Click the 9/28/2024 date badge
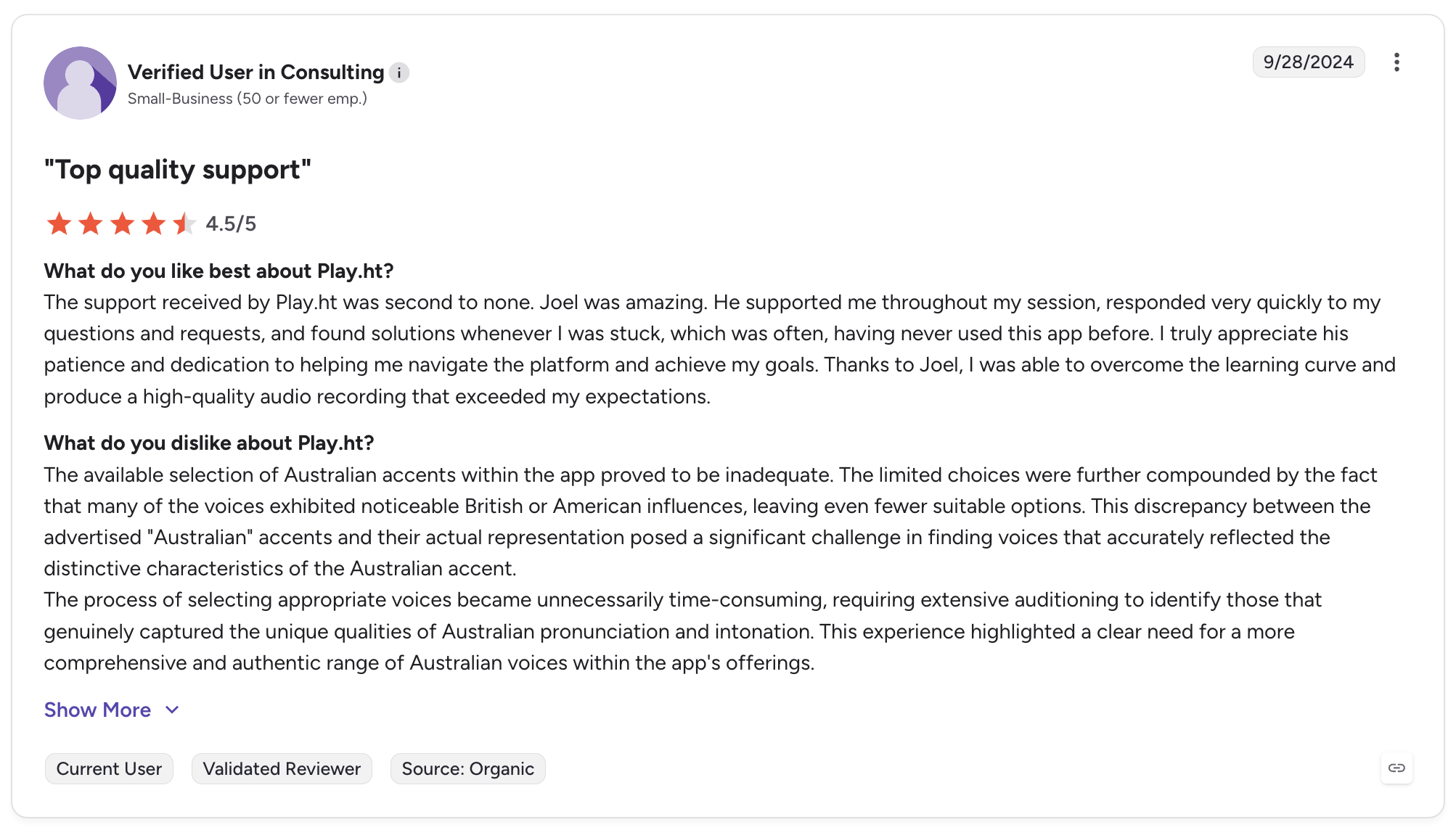Viewport: 1456px width, 830px height. 1309,62
